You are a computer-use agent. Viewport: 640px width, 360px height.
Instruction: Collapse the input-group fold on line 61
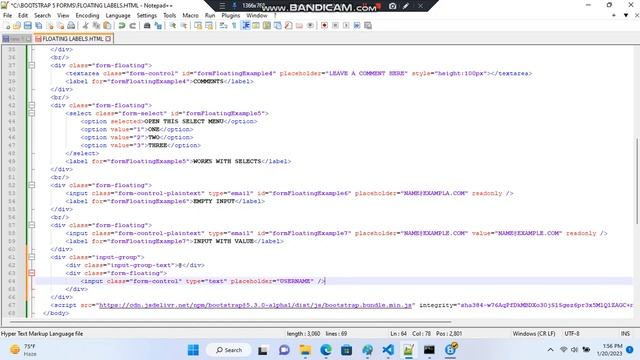tap(31, 257)
